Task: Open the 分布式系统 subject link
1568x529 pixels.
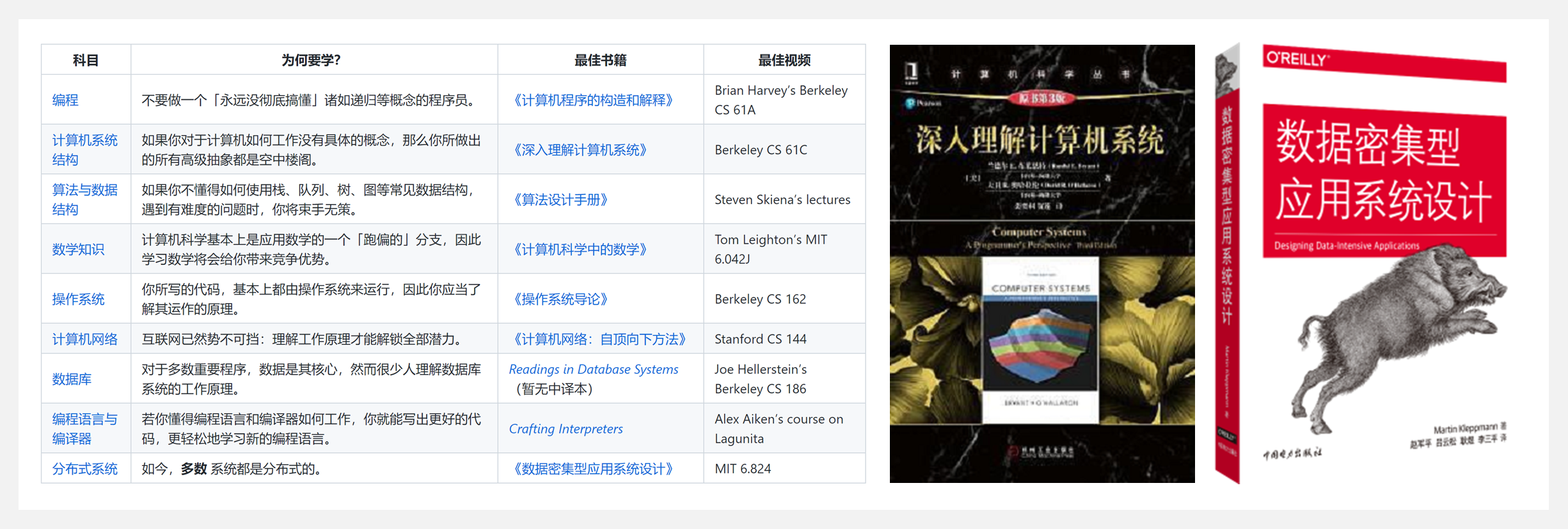Action: pos(84,469)
